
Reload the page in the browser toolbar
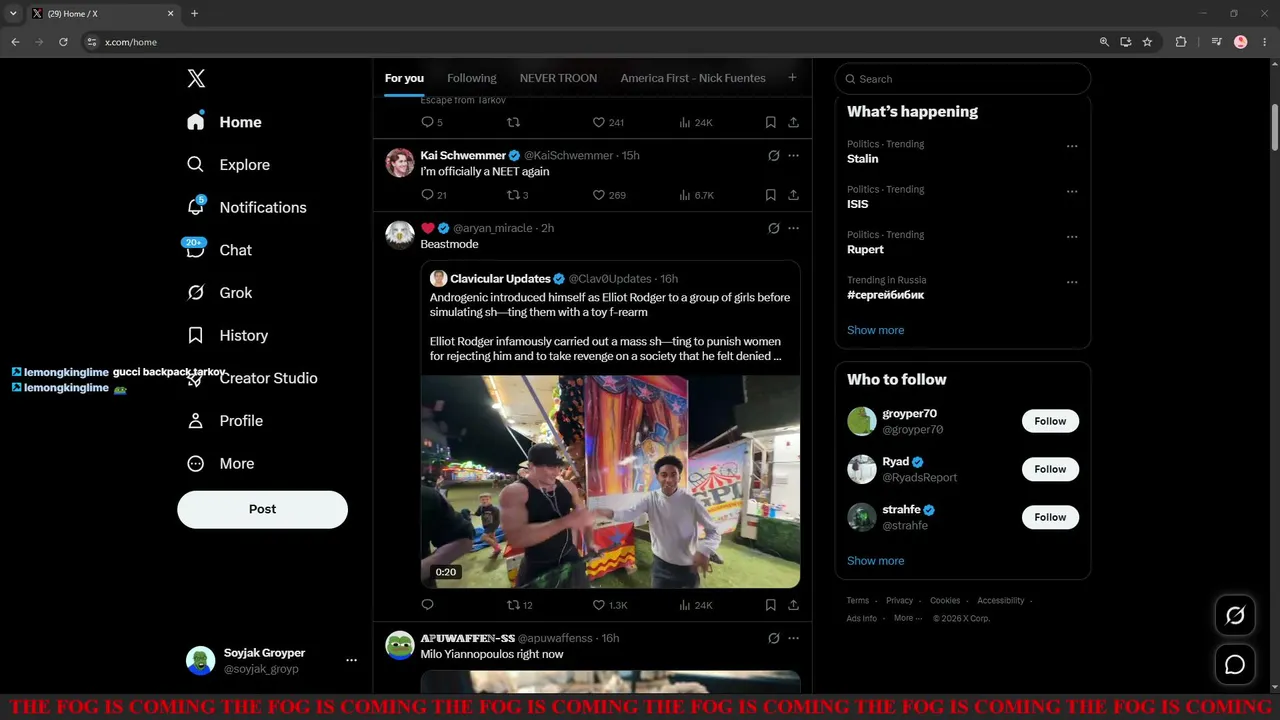(x=63, y=42)
